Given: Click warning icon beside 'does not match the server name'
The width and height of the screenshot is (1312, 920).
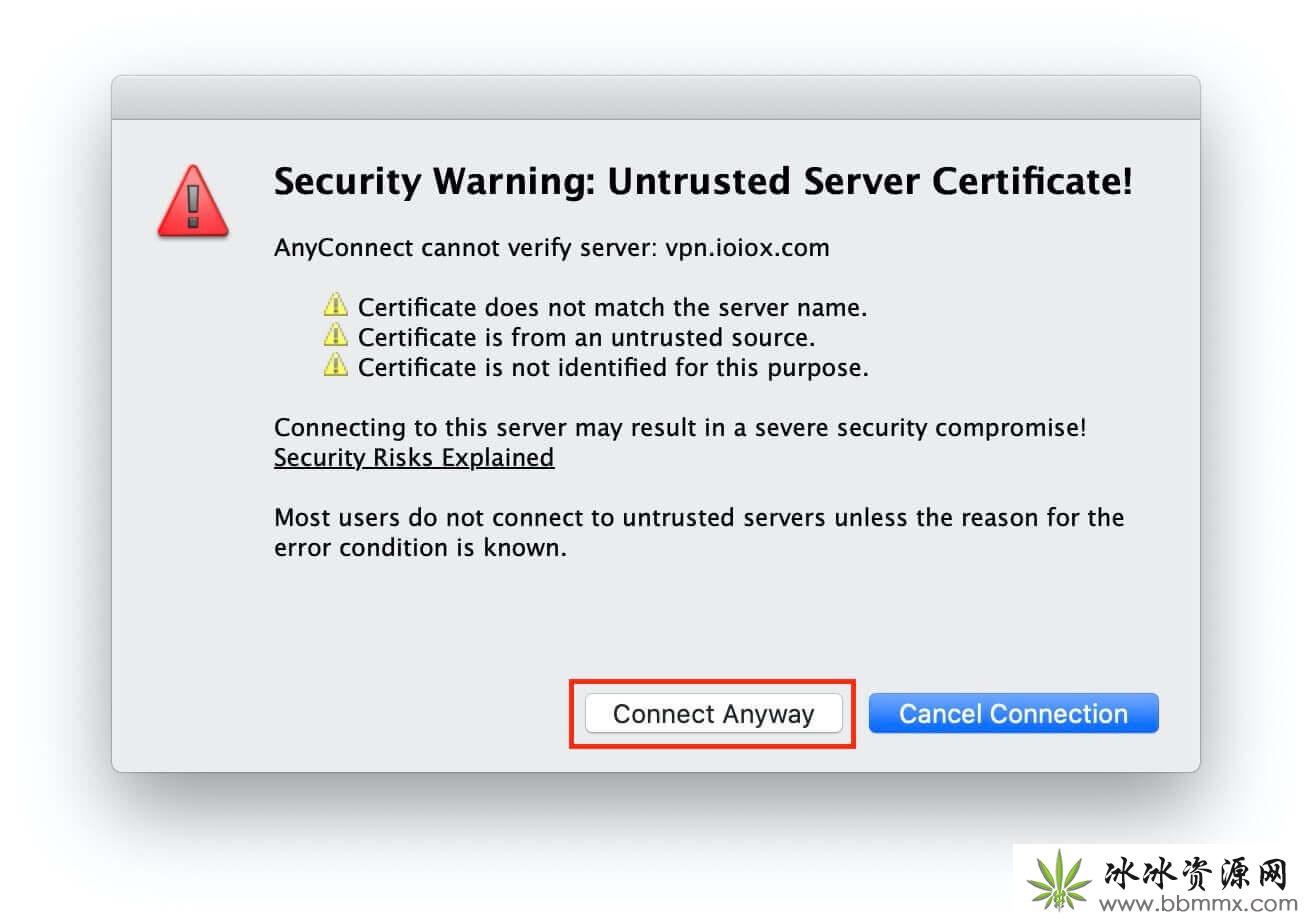Looking at the screenshot, I should [336, 305].
